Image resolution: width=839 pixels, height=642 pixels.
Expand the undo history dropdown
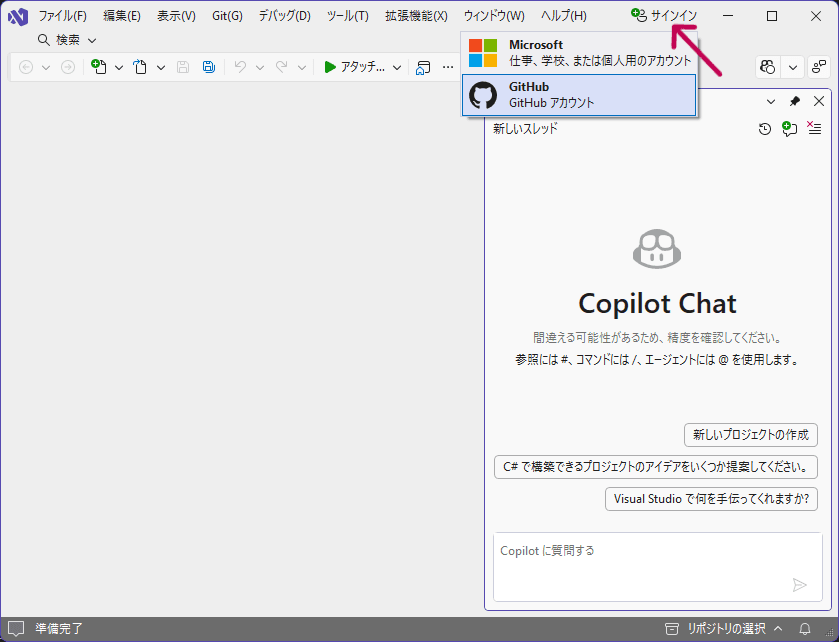(260, 67)
